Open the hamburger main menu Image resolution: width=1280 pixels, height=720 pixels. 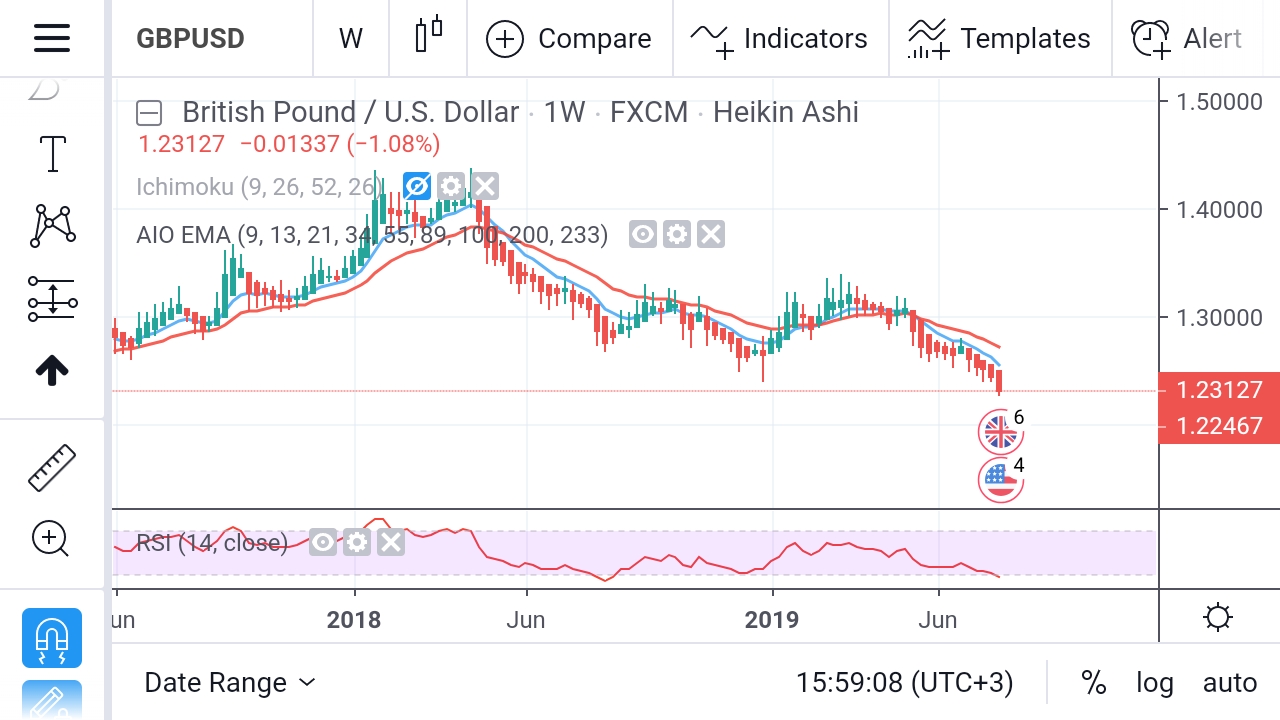[51, 38]
